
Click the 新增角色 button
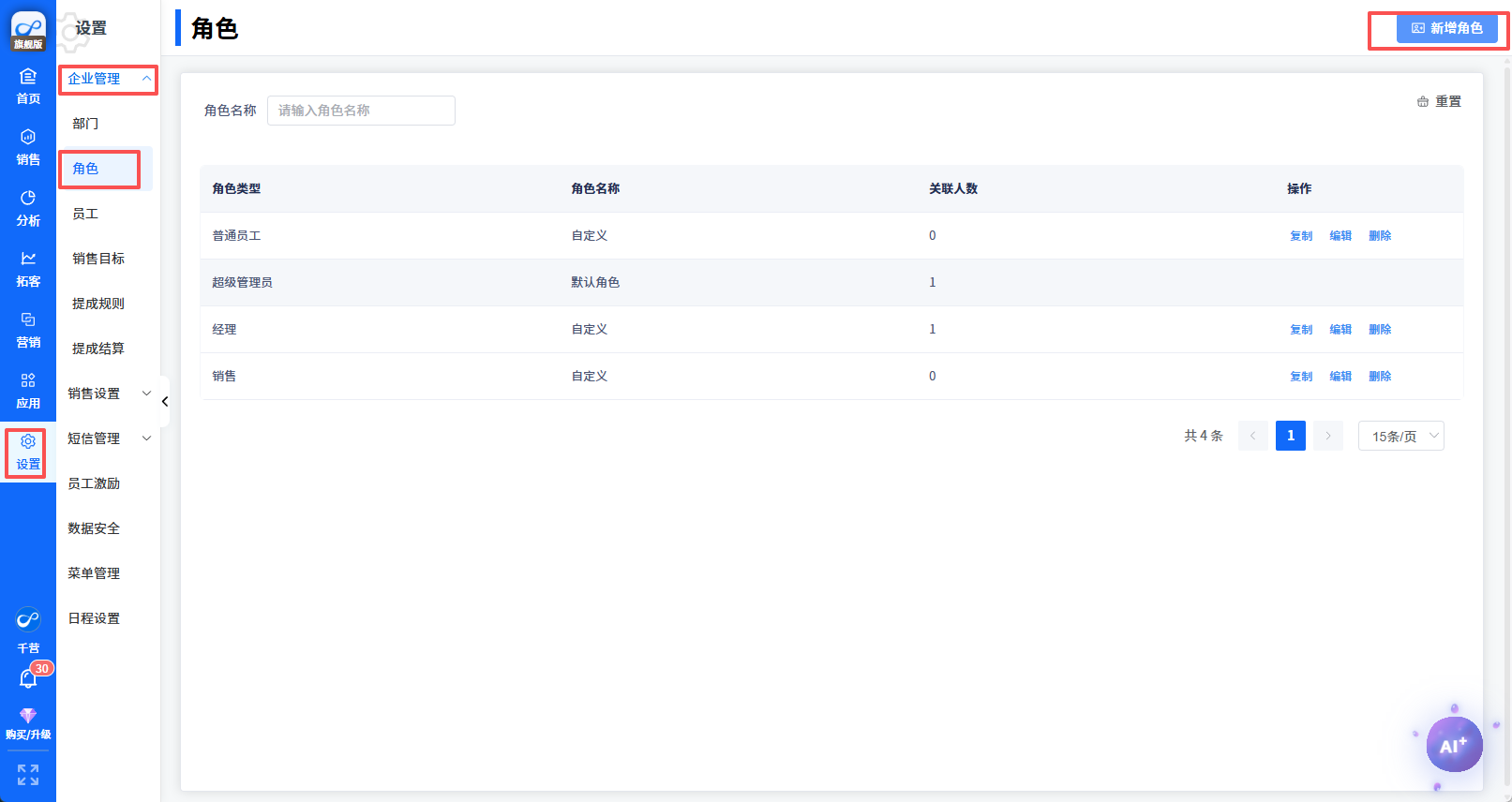click(x=1446, y=28)
